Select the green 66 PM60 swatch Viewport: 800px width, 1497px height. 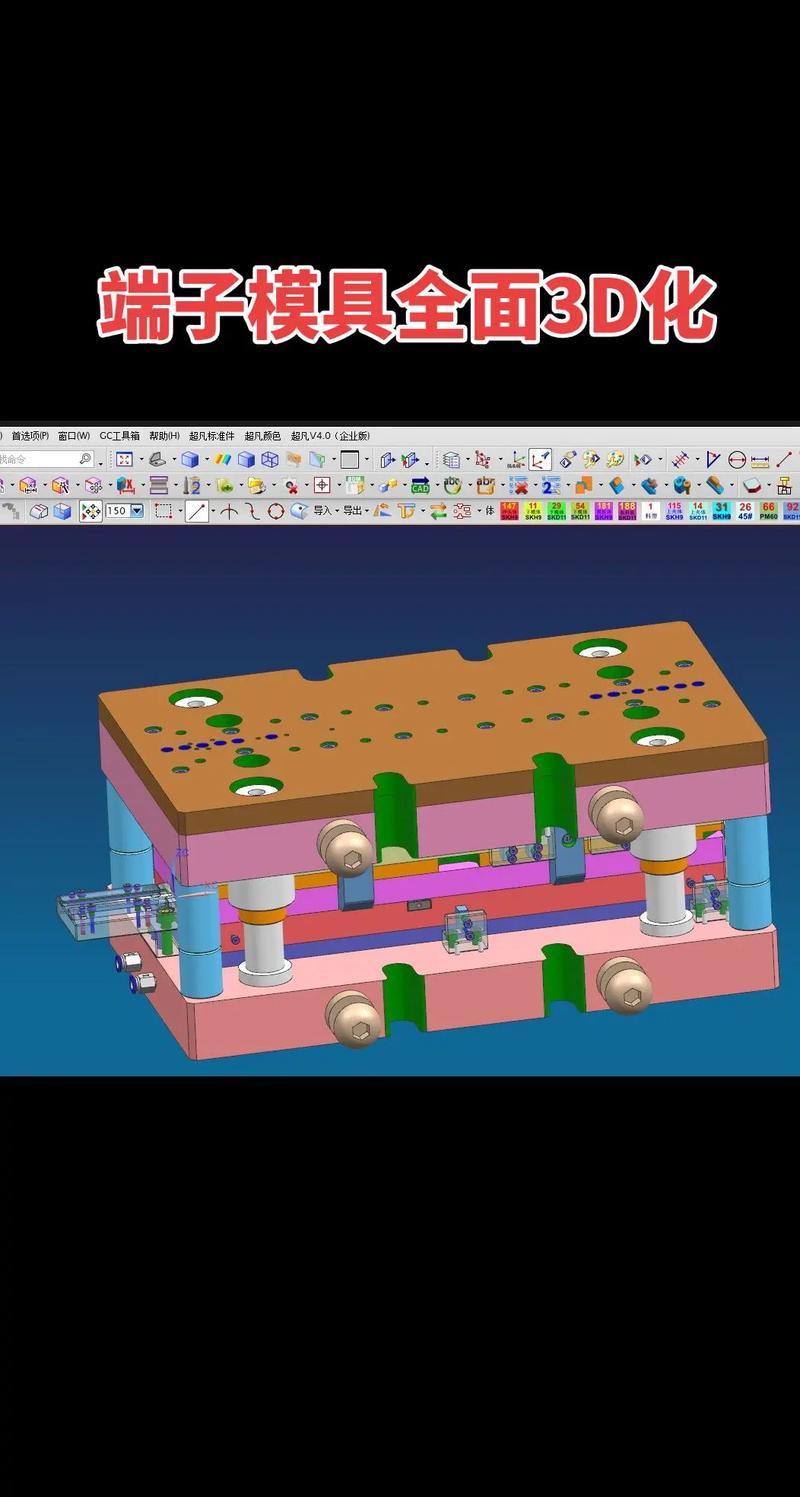click(x=769, y=511)
